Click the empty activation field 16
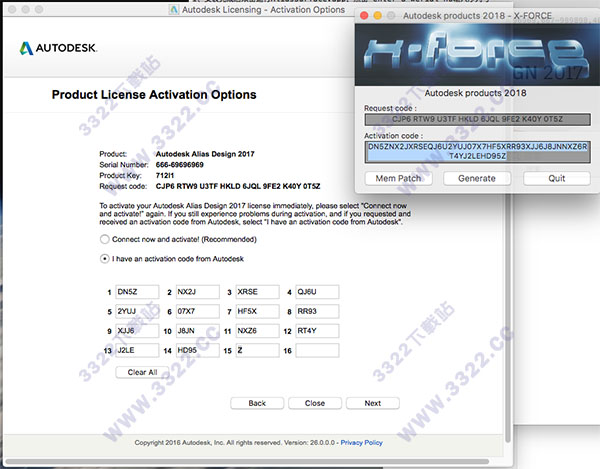600x469 pixels. (317, 350)
